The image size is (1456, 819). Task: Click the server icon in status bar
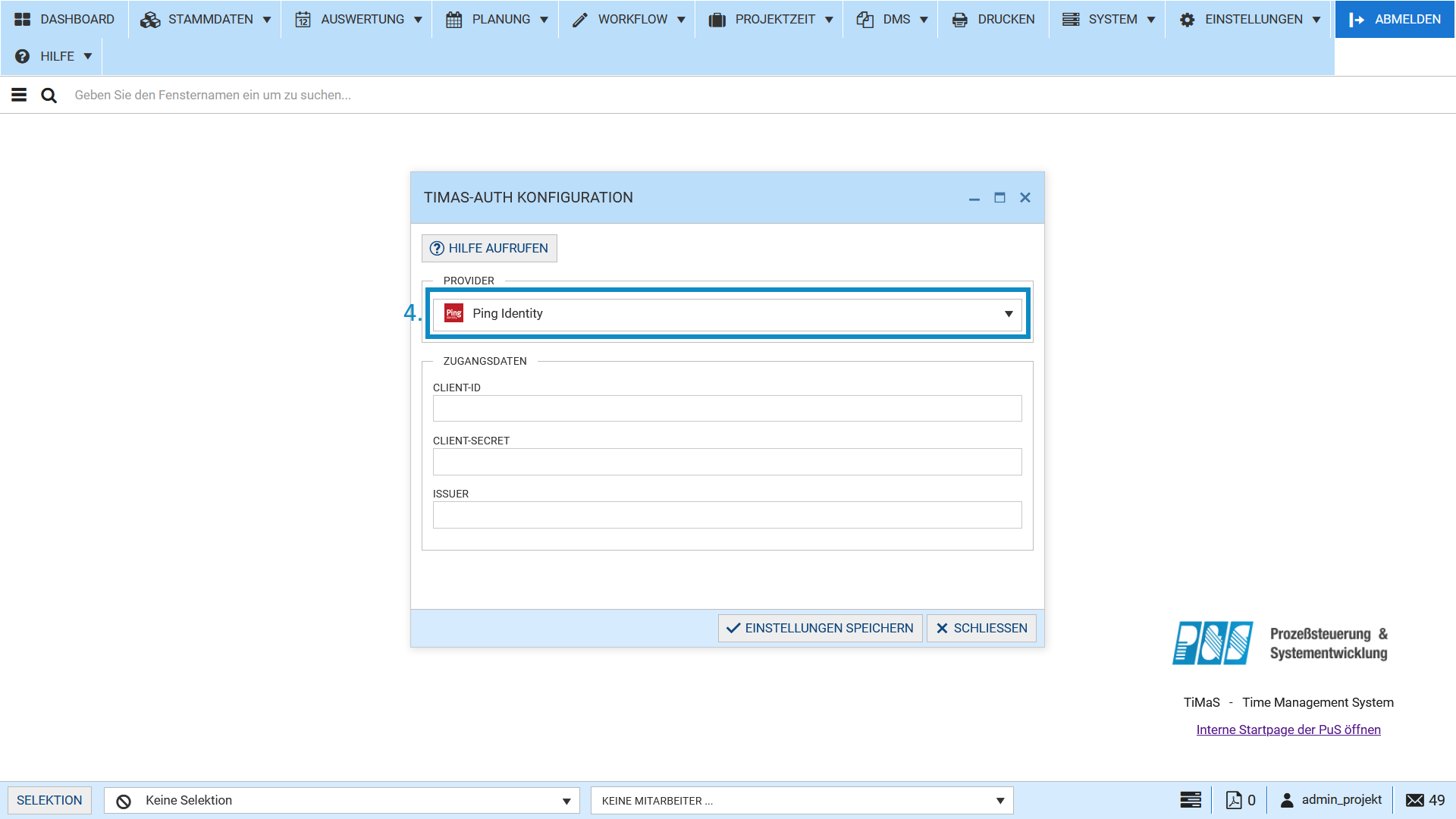point(1191,800)
